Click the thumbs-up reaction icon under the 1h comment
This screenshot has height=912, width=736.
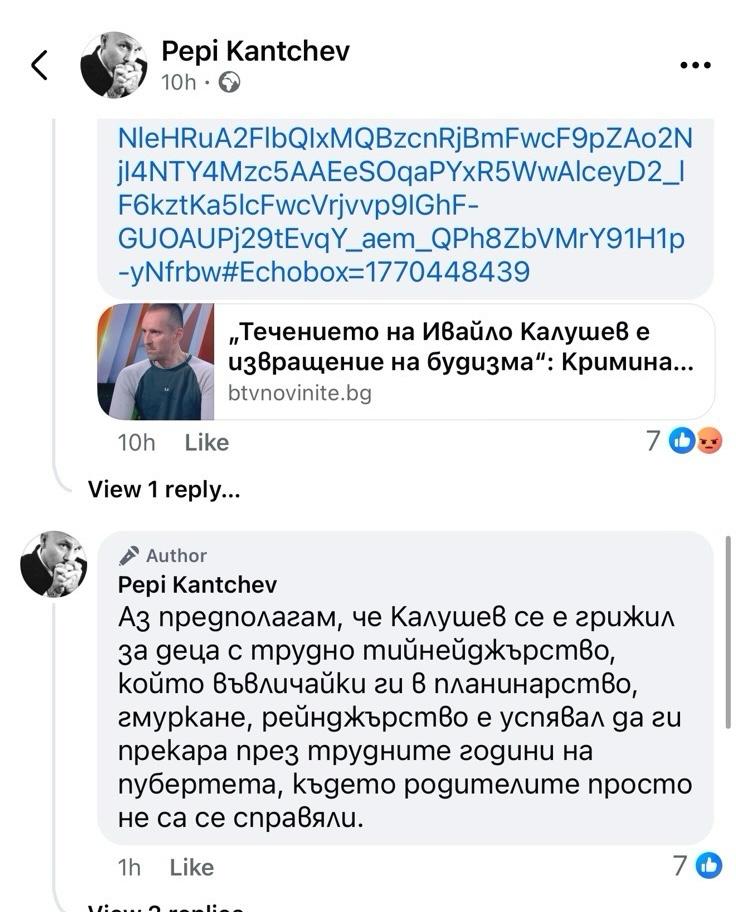708,865
